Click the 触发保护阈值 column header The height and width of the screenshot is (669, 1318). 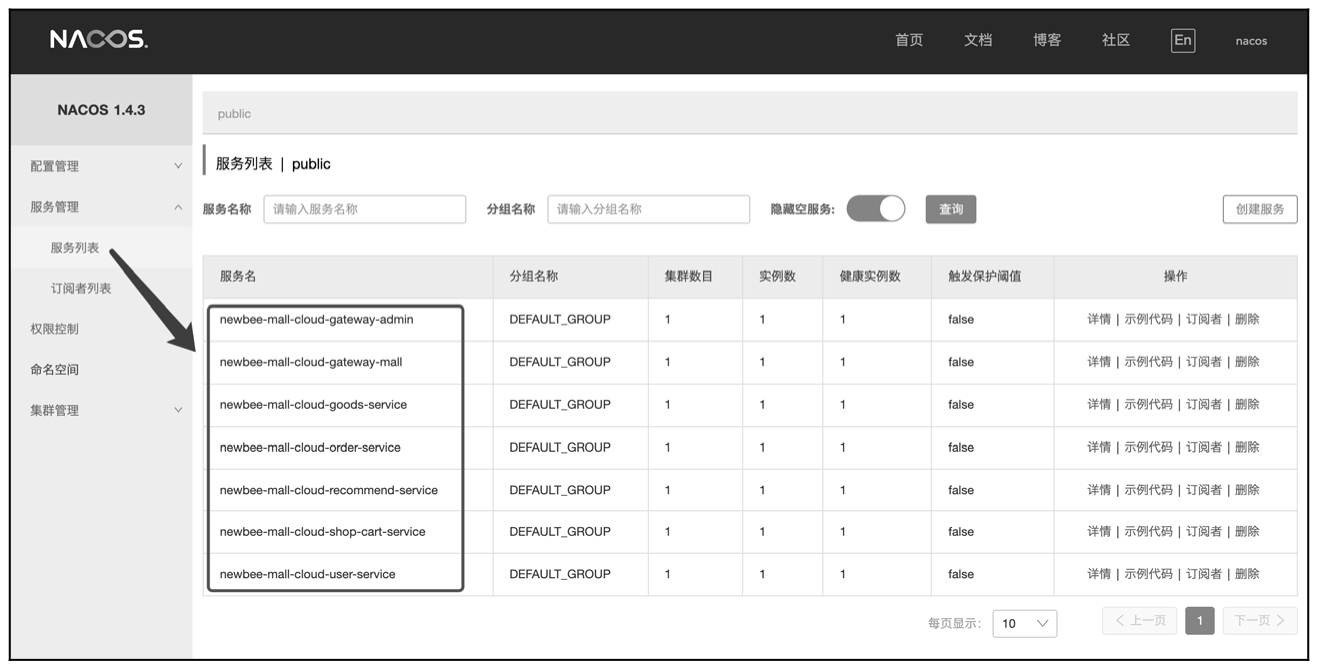[x=985, y=276]
